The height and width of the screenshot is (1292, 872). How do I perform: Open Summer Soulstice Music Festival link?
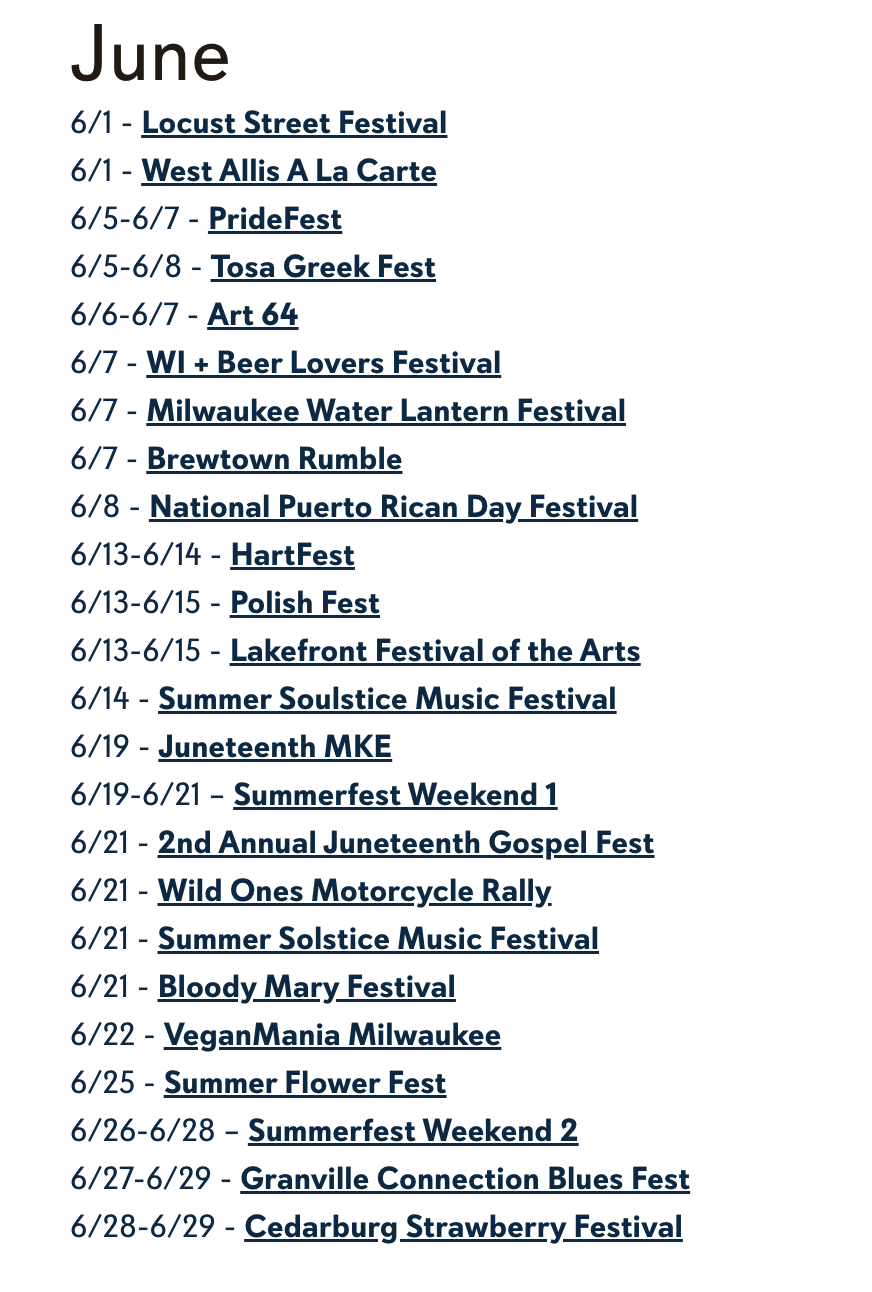coord(387,700)
